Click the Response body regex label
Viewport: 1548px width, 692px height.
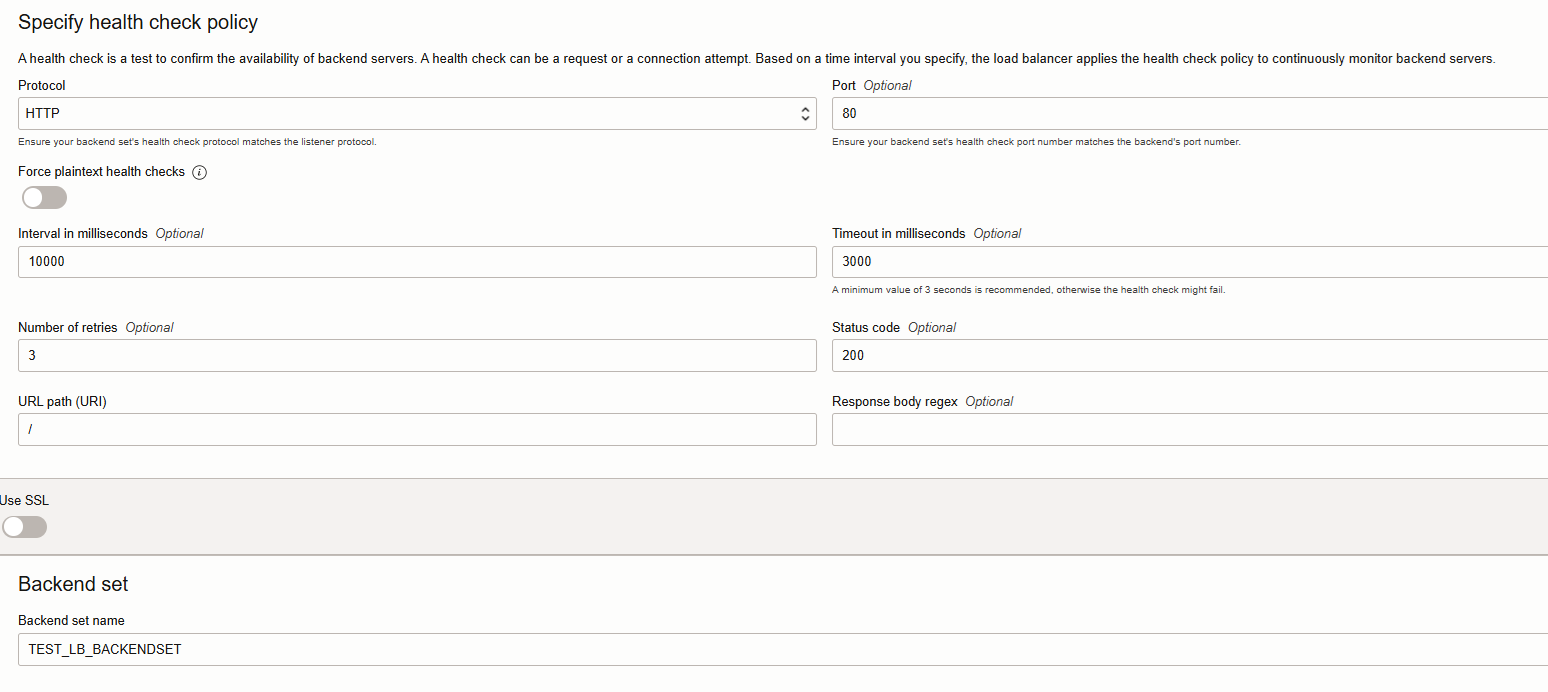(895, 402)
